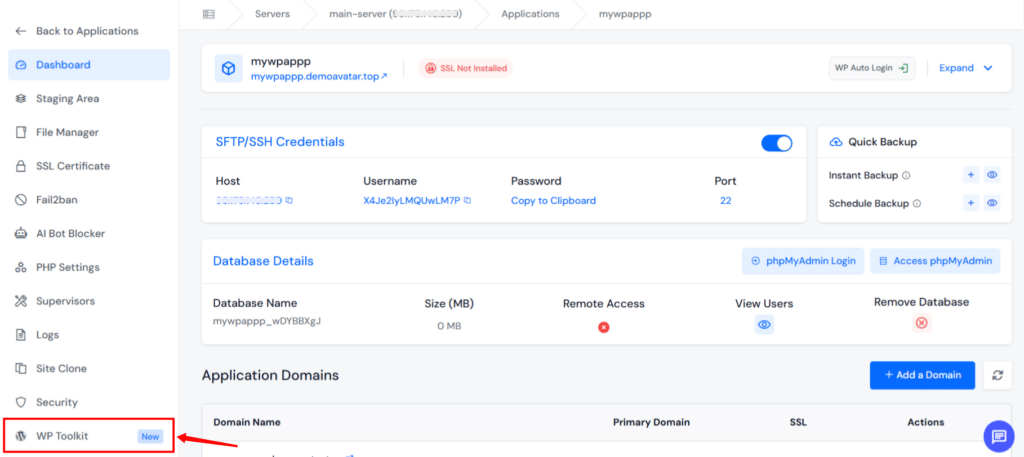Image resolution: width=1024 pixels, height=457 pixels.
Task: Open Fail2ban settings
Action: coord(57,200)
